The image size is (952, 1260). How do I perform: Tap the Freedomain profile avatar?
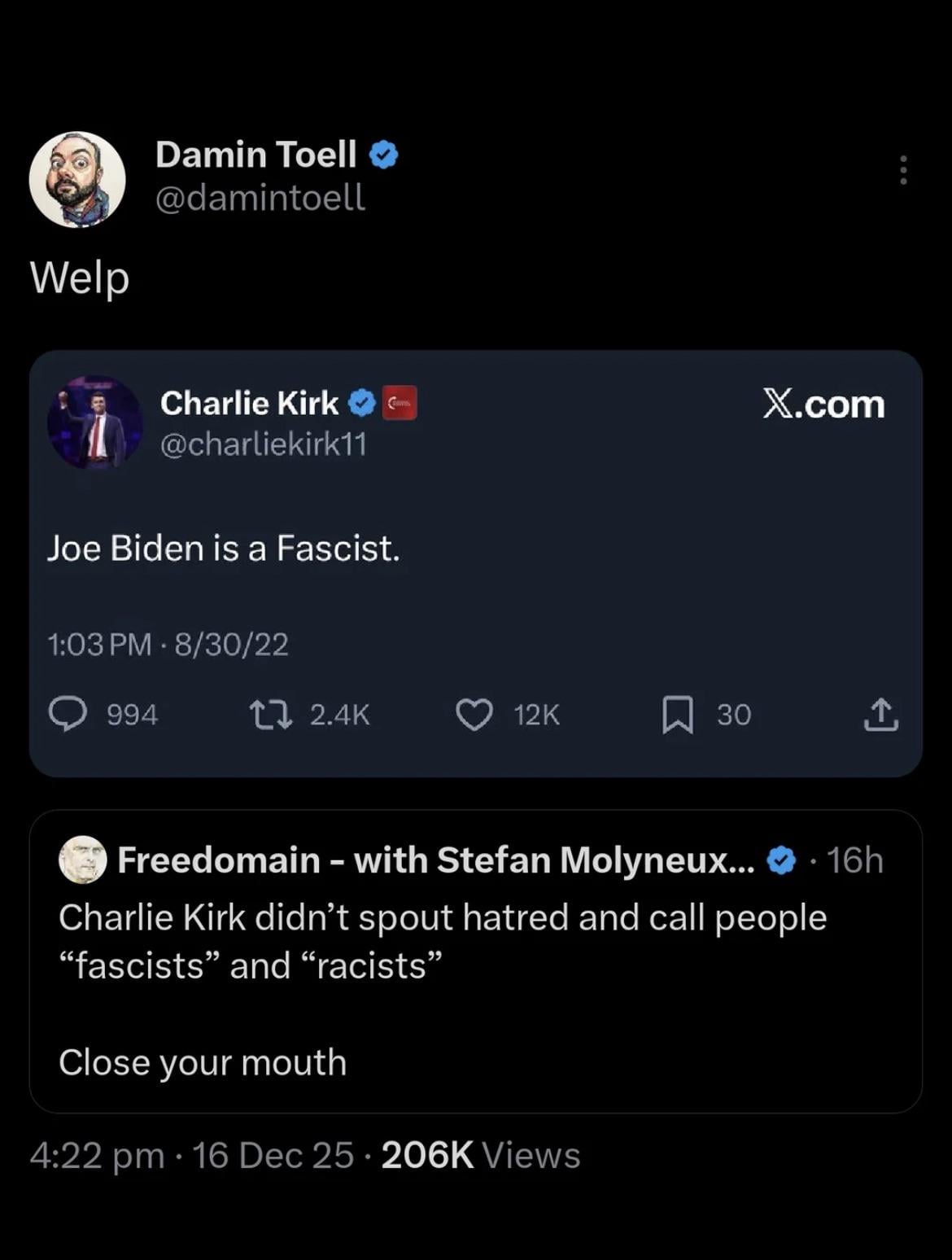coord(83,860)
